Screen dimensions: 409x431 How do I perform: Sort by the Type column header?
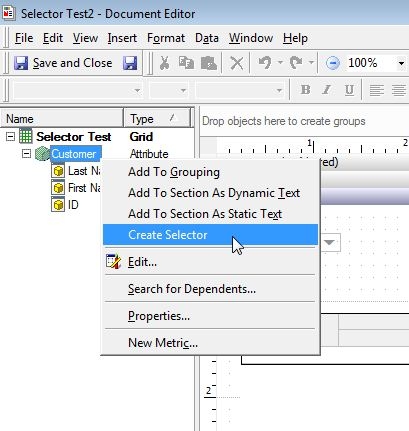click(x=157, y=118)
